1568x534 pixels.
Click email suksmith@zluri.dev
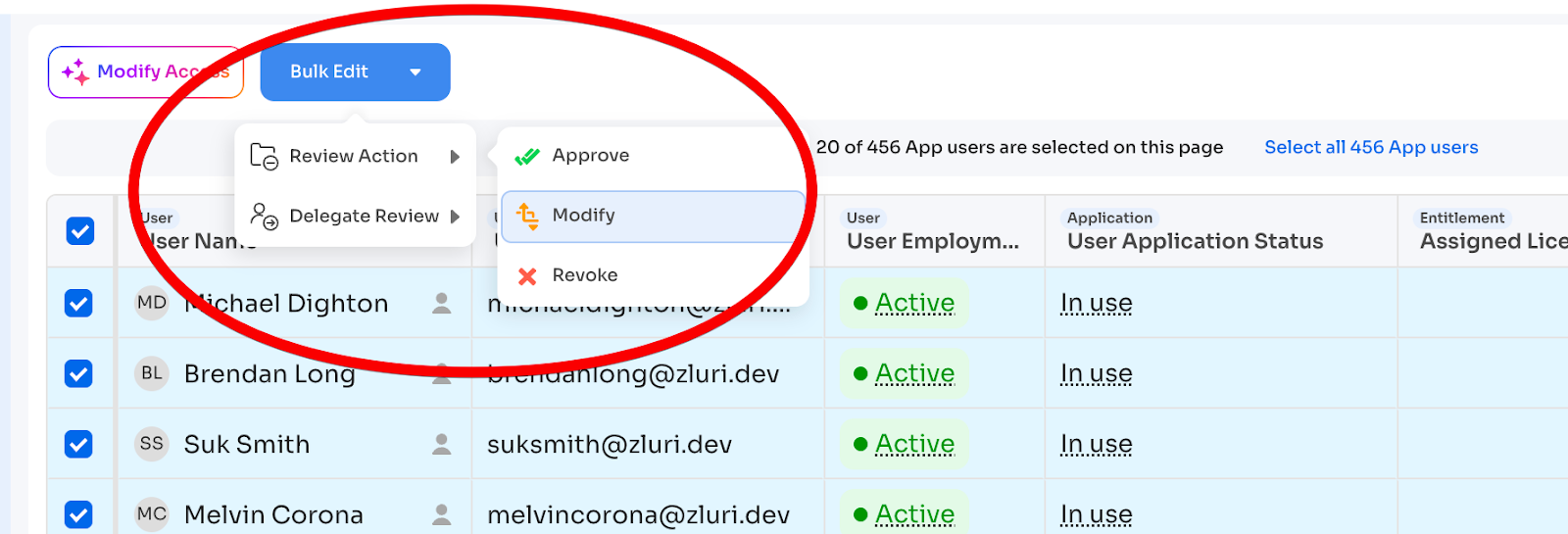(610, 445)
